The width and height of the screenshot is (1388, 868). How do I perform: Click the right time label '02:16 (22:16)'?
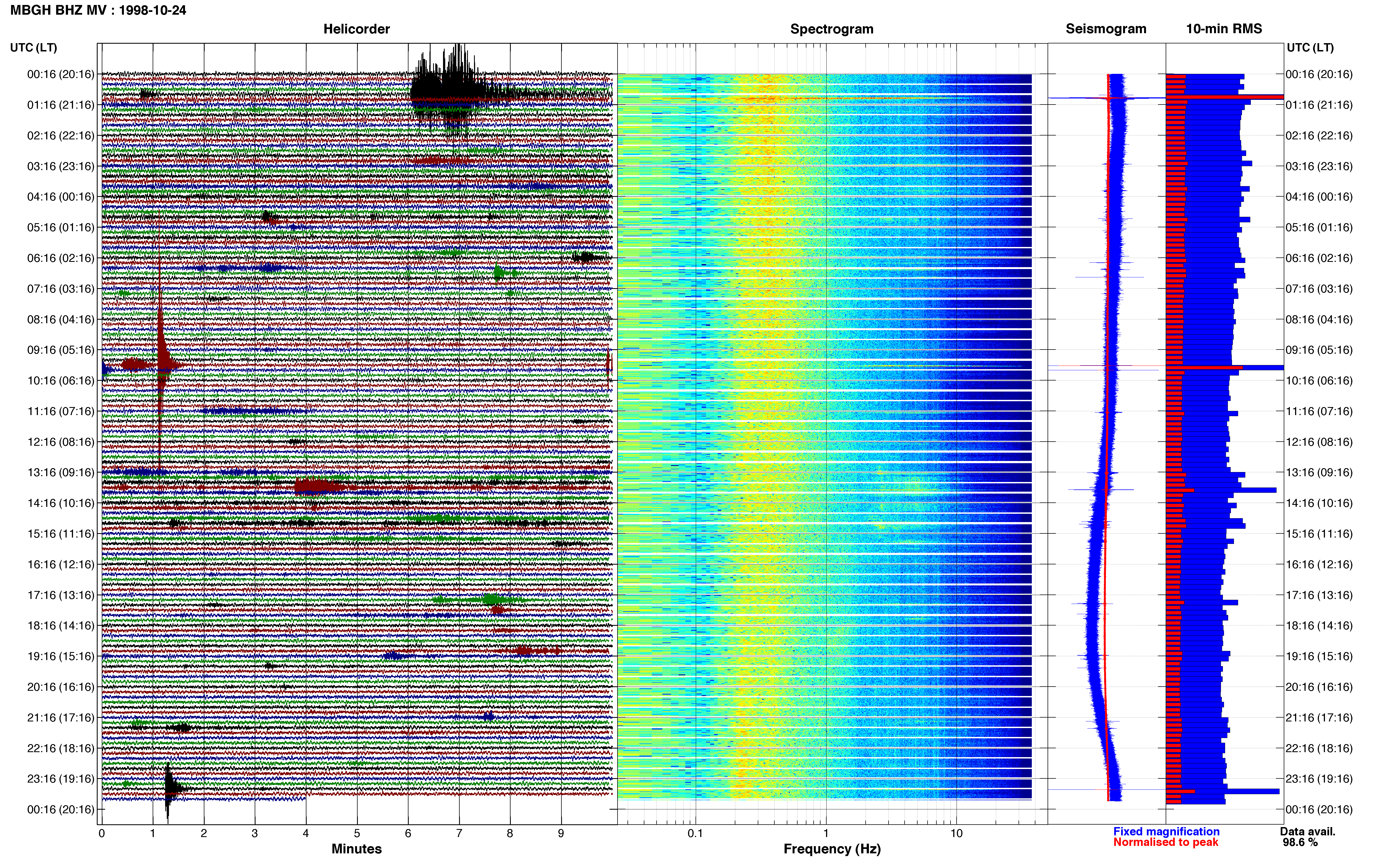[x=1319, y=135]
